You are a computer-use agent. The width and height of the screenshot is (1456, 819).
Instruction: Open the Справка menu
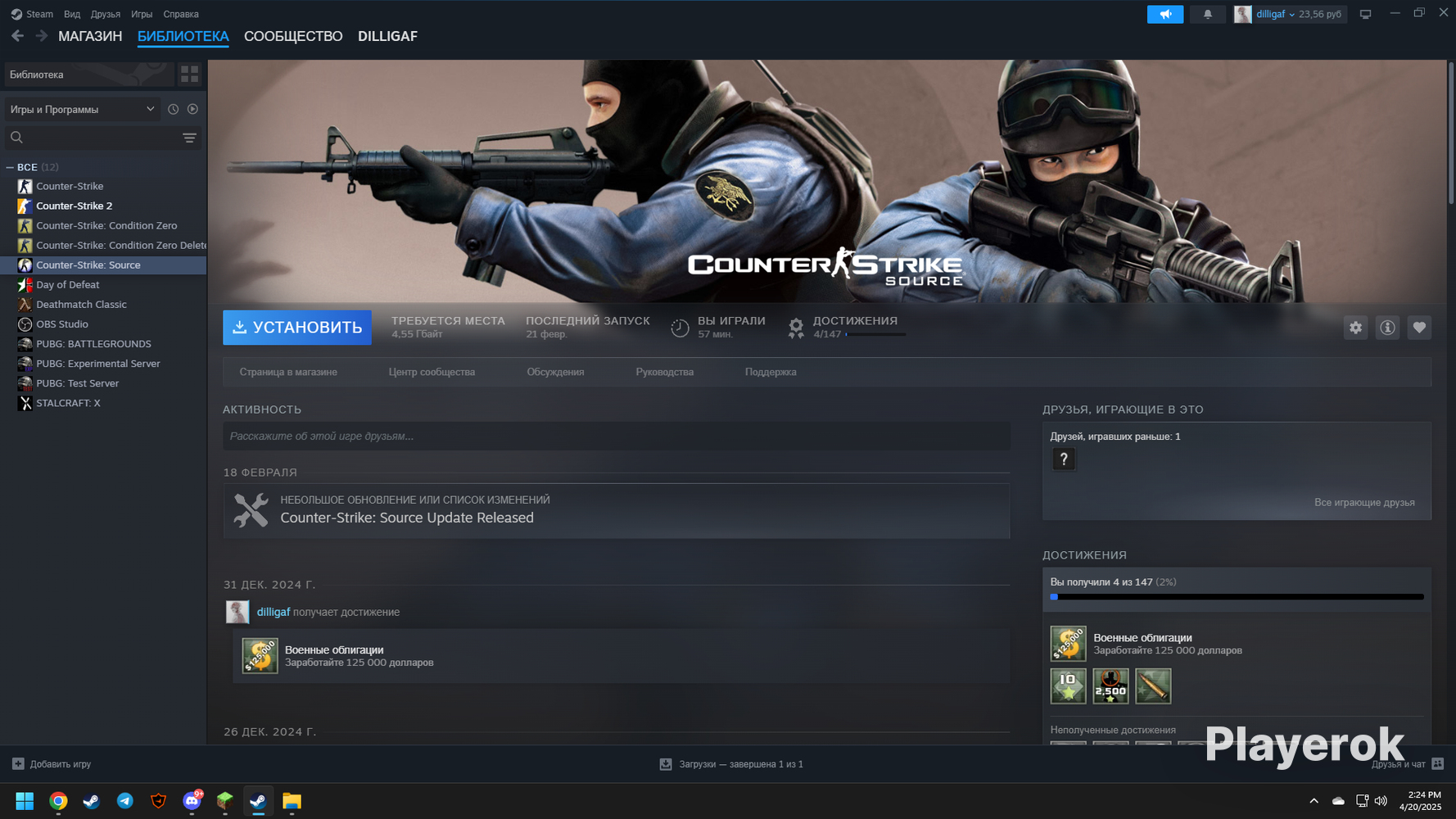click(181, 14)
